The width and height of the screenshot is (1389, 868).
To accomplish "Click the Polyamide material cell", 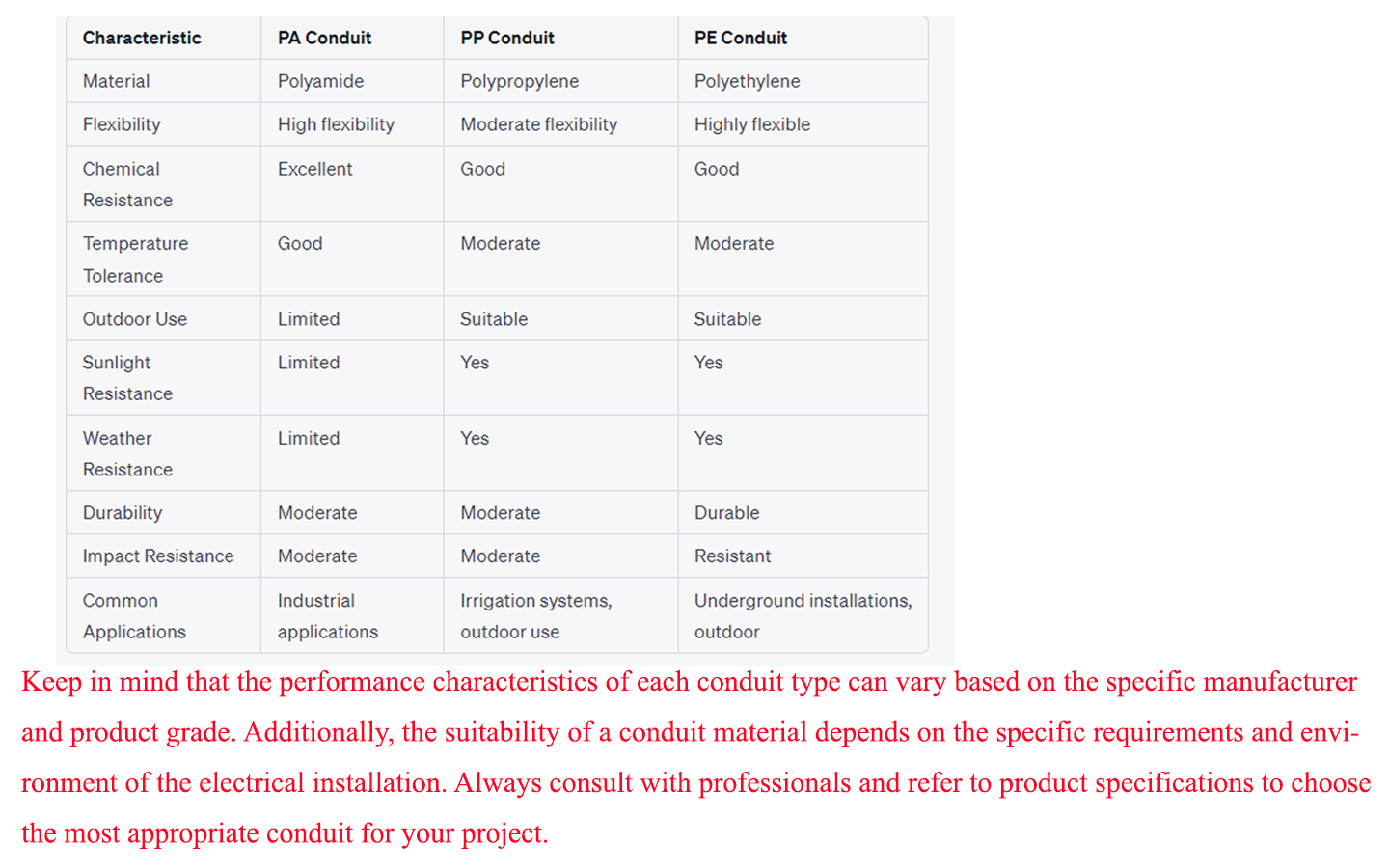I will point(320,82).
